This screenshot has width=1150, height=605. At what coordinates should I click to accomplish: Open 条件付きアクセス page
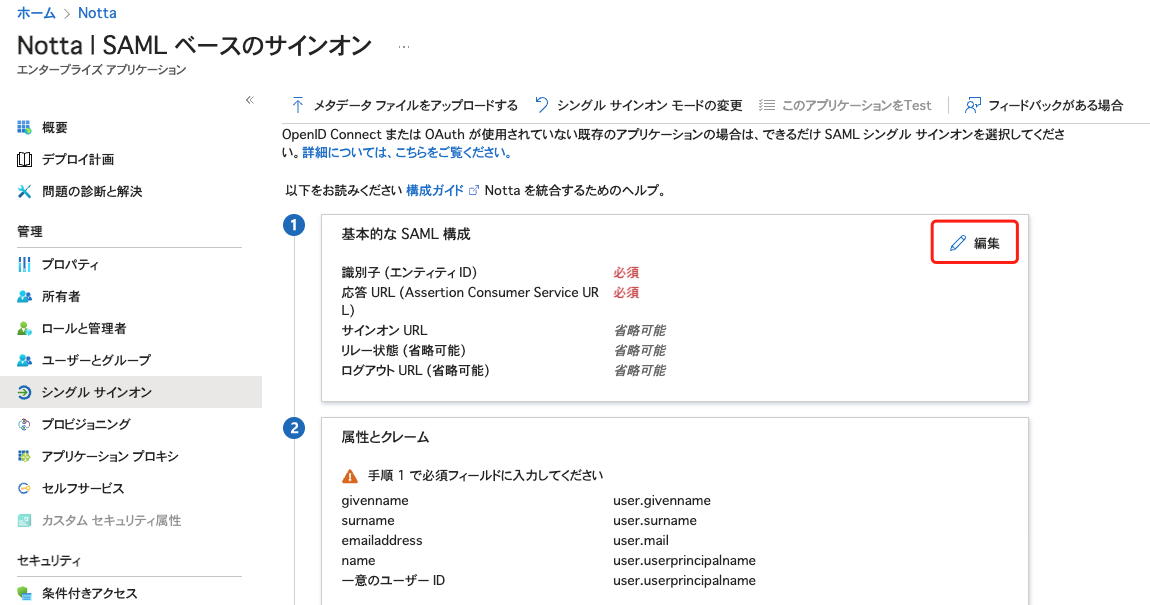click(x=89, y=593)
